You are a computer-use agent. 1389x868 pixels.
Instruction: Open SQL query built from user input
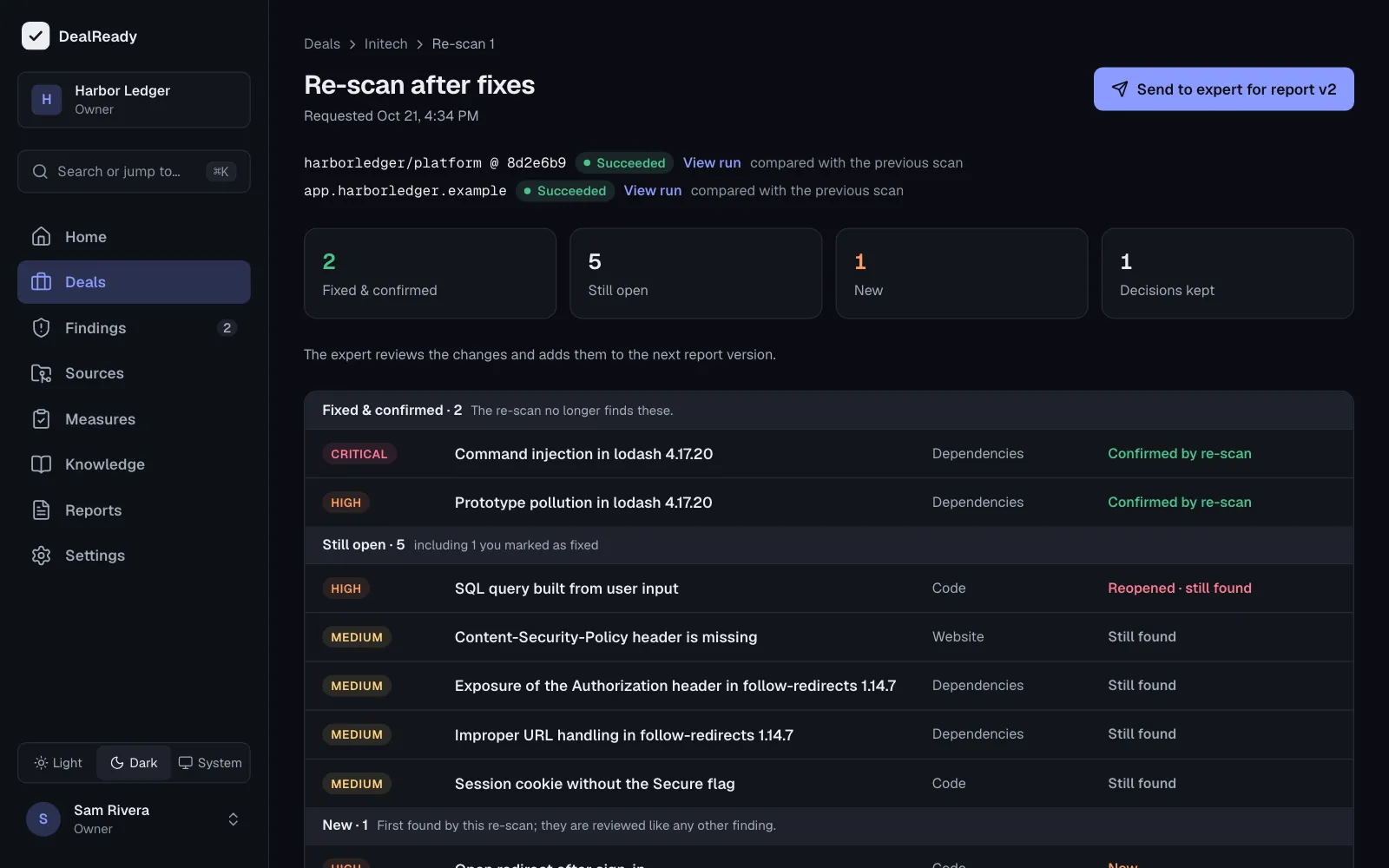pos(828,589)
